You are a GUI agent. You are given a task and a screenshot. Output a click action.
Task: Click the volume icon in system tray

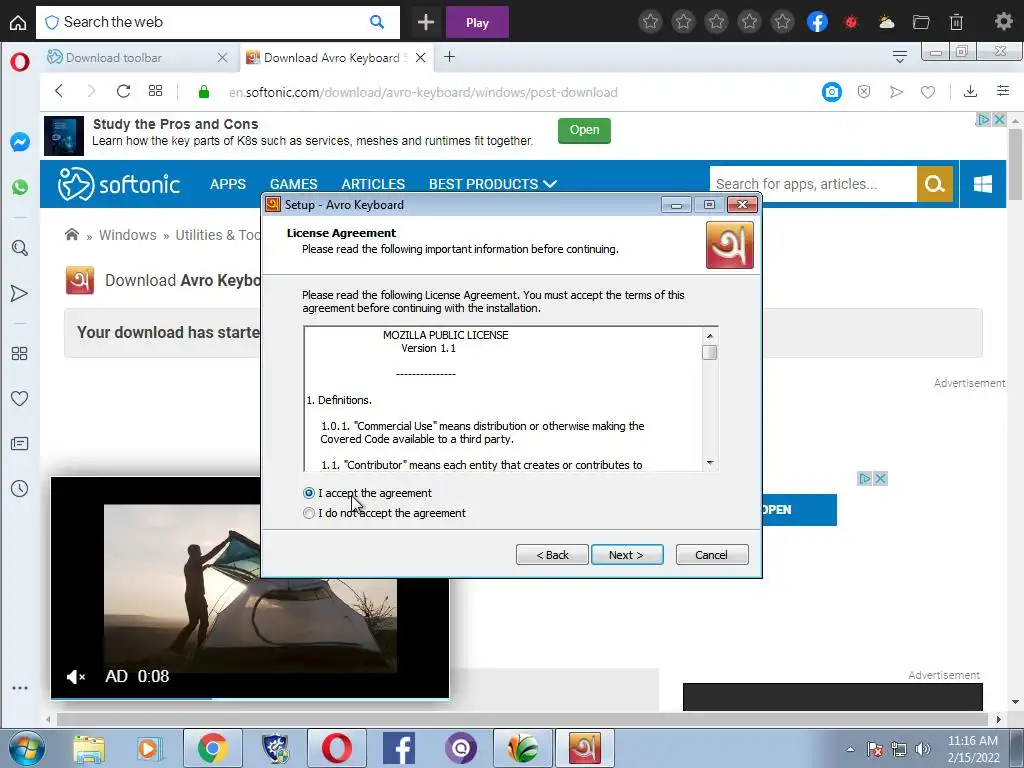923,749
